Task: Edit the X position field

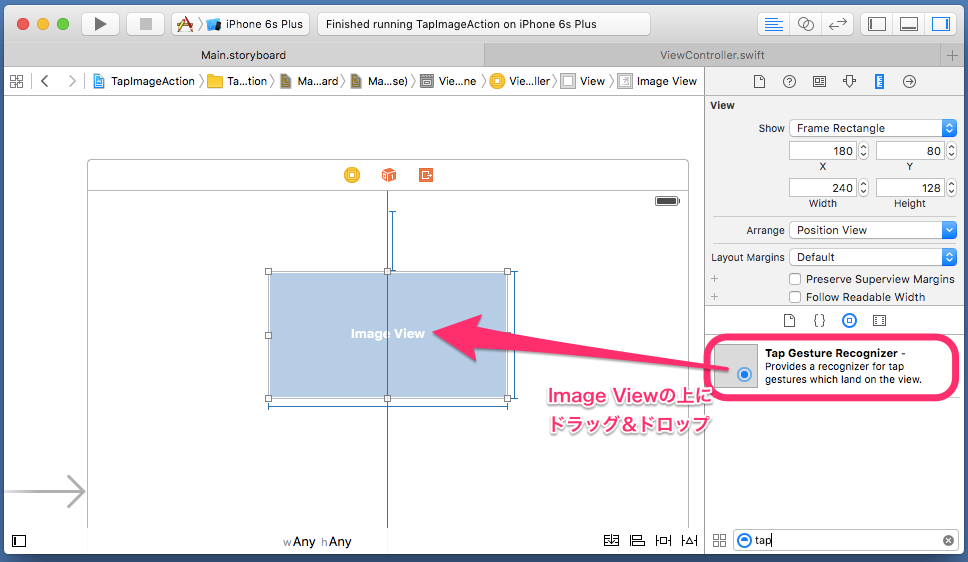Action: [x=823, y=151]
